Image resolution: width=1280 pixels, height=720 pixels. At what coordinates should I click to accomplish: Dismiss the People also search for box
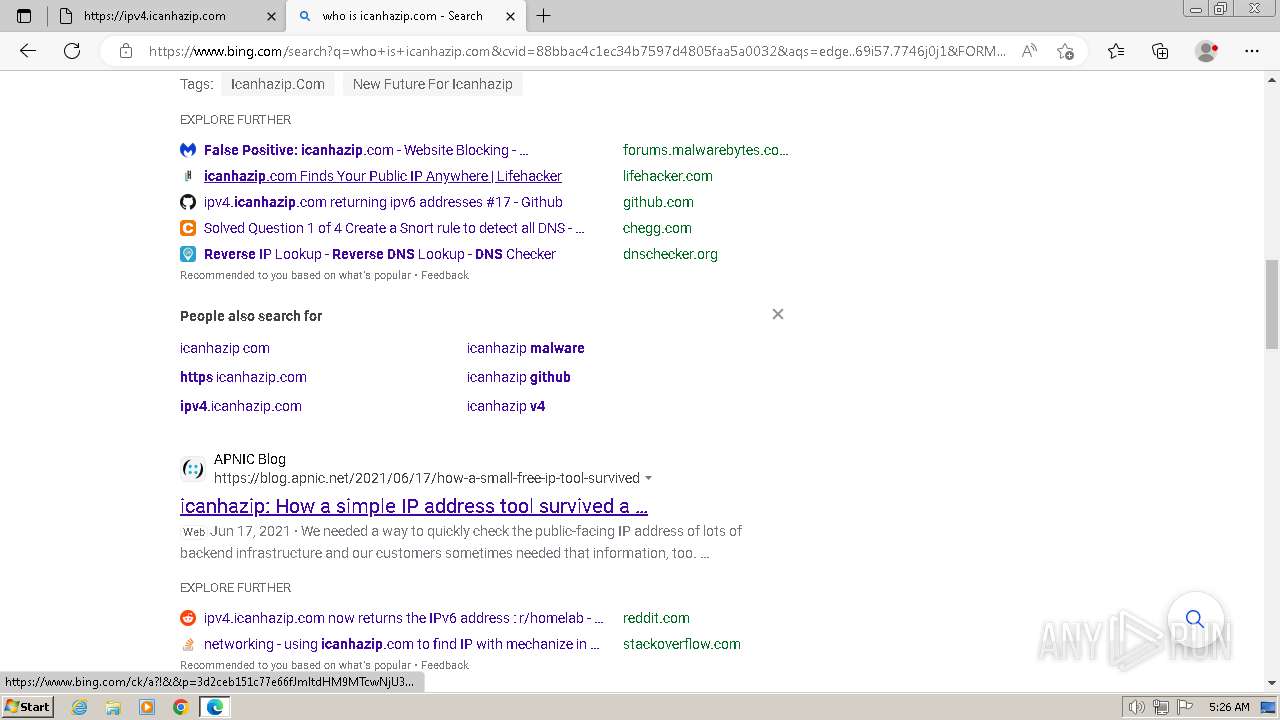point(778,314)
